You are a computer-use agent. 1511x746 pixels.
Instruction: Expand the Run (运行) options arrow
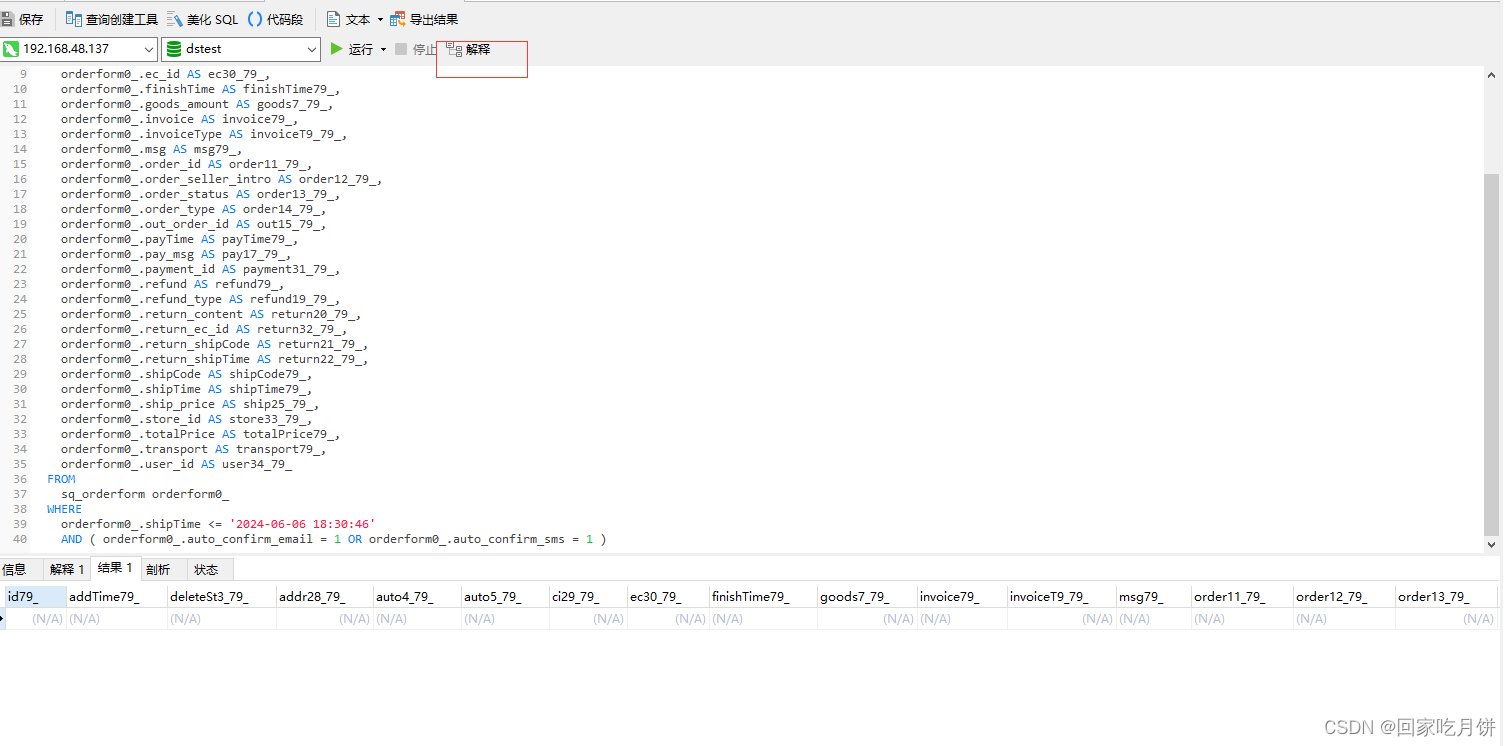pos(383,50)
